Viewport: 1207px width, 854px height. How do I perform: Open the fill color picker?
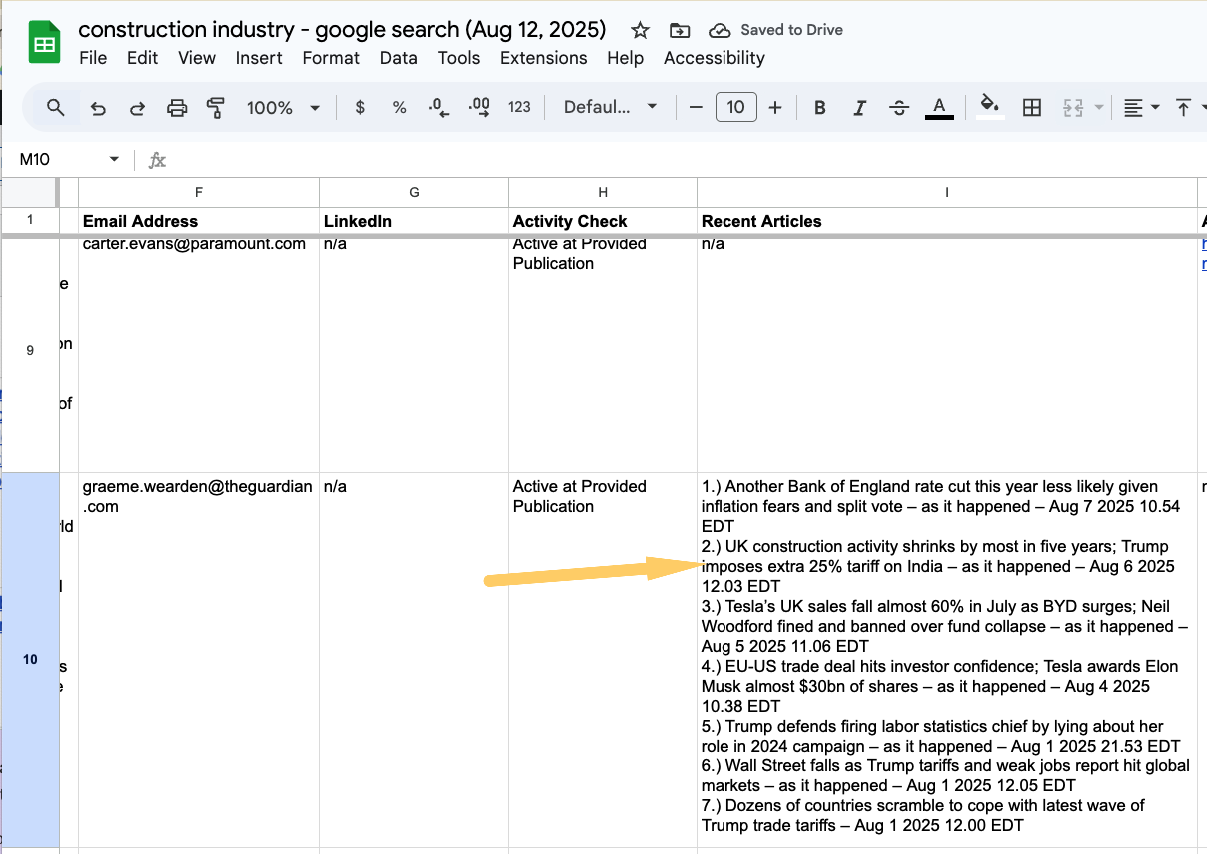tap(989, 106)
